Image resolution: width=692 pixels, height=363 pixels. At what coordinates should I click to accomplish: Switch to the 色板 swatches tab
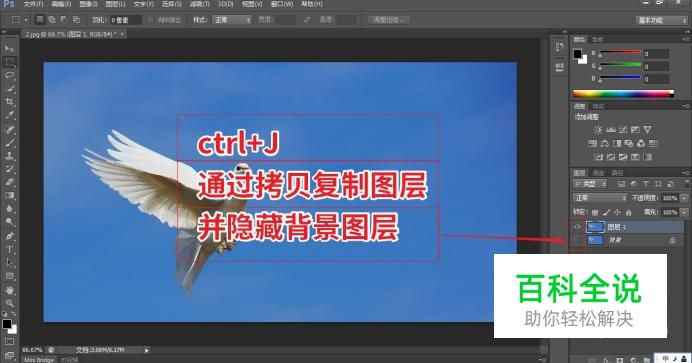click(598, 39)
